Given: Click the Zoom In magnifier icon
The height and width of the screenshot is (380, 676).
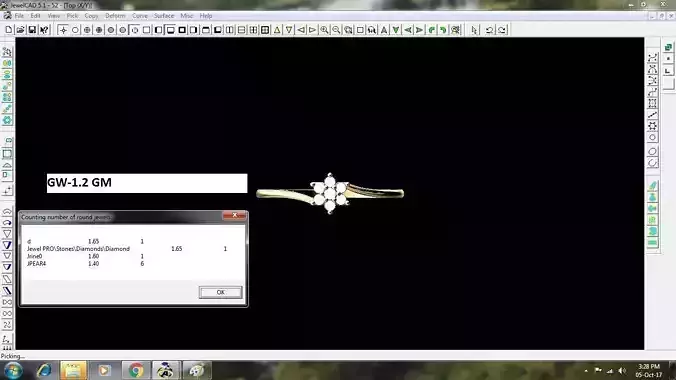Looking at the screenshot, I should pyautogui.click(x=324, y=30).
